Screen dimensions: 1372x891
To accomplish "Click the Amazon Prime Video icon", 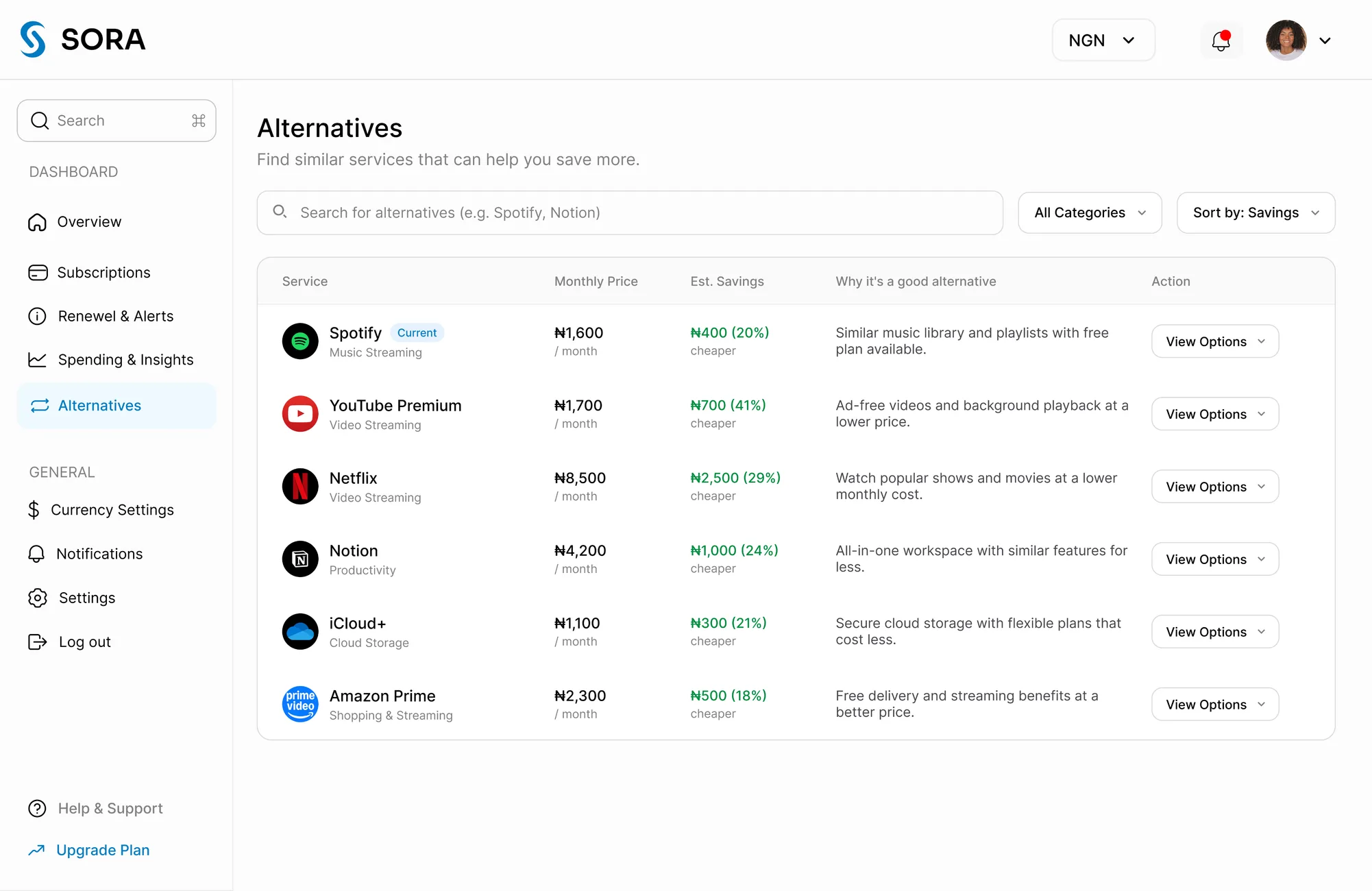I will pos(300,705).
